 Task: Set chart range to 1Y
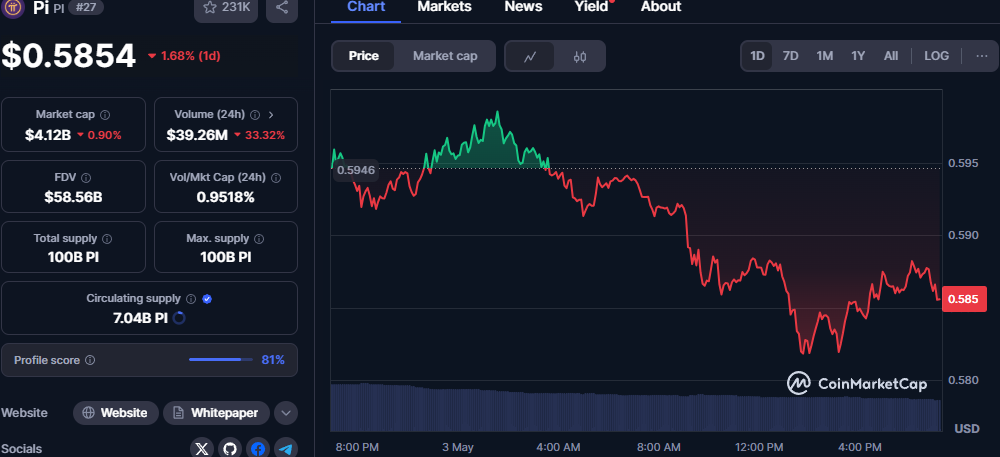(x=858, y=55)
